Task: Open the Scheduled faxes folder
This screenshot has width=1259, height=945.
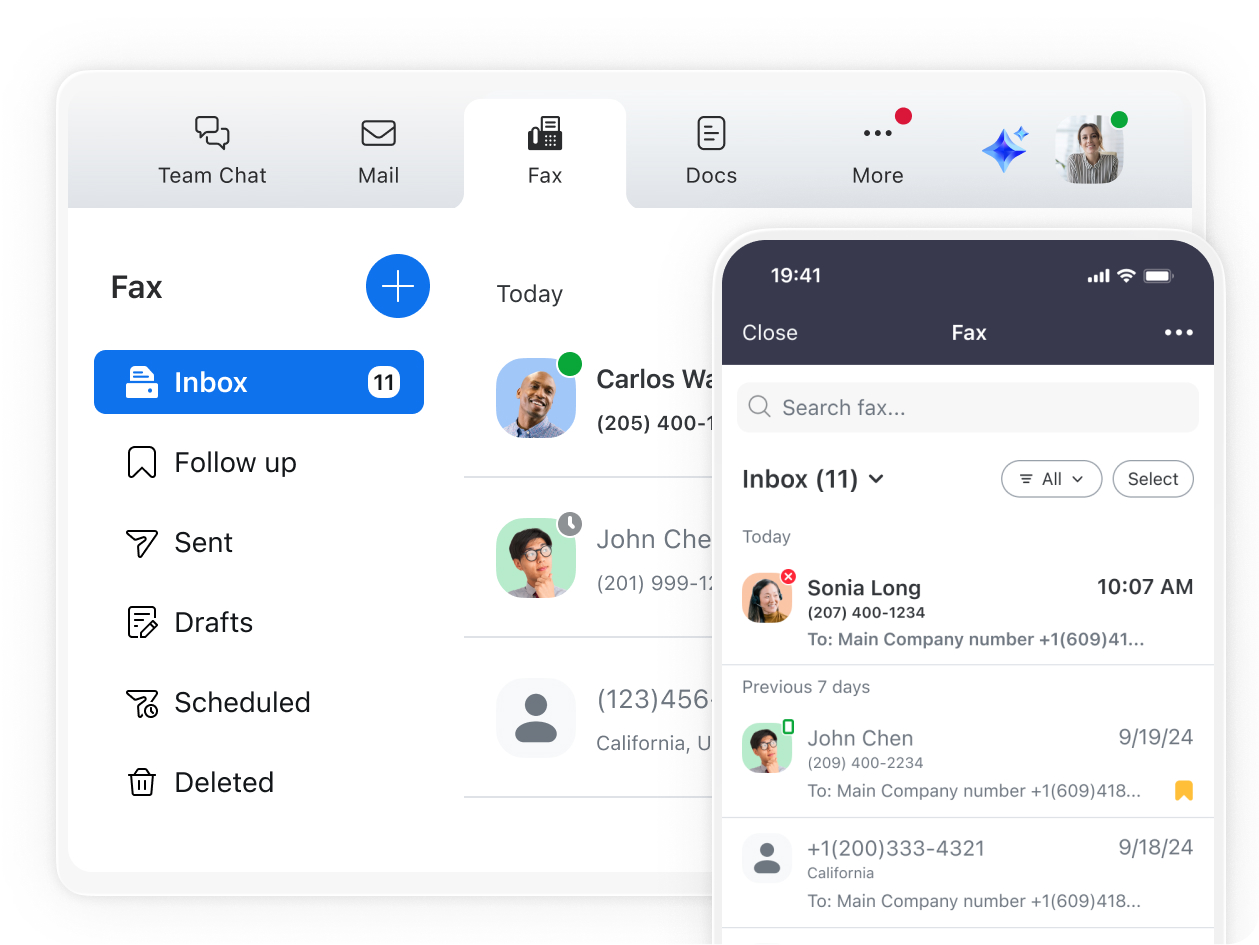Action: tap(242, 702)
